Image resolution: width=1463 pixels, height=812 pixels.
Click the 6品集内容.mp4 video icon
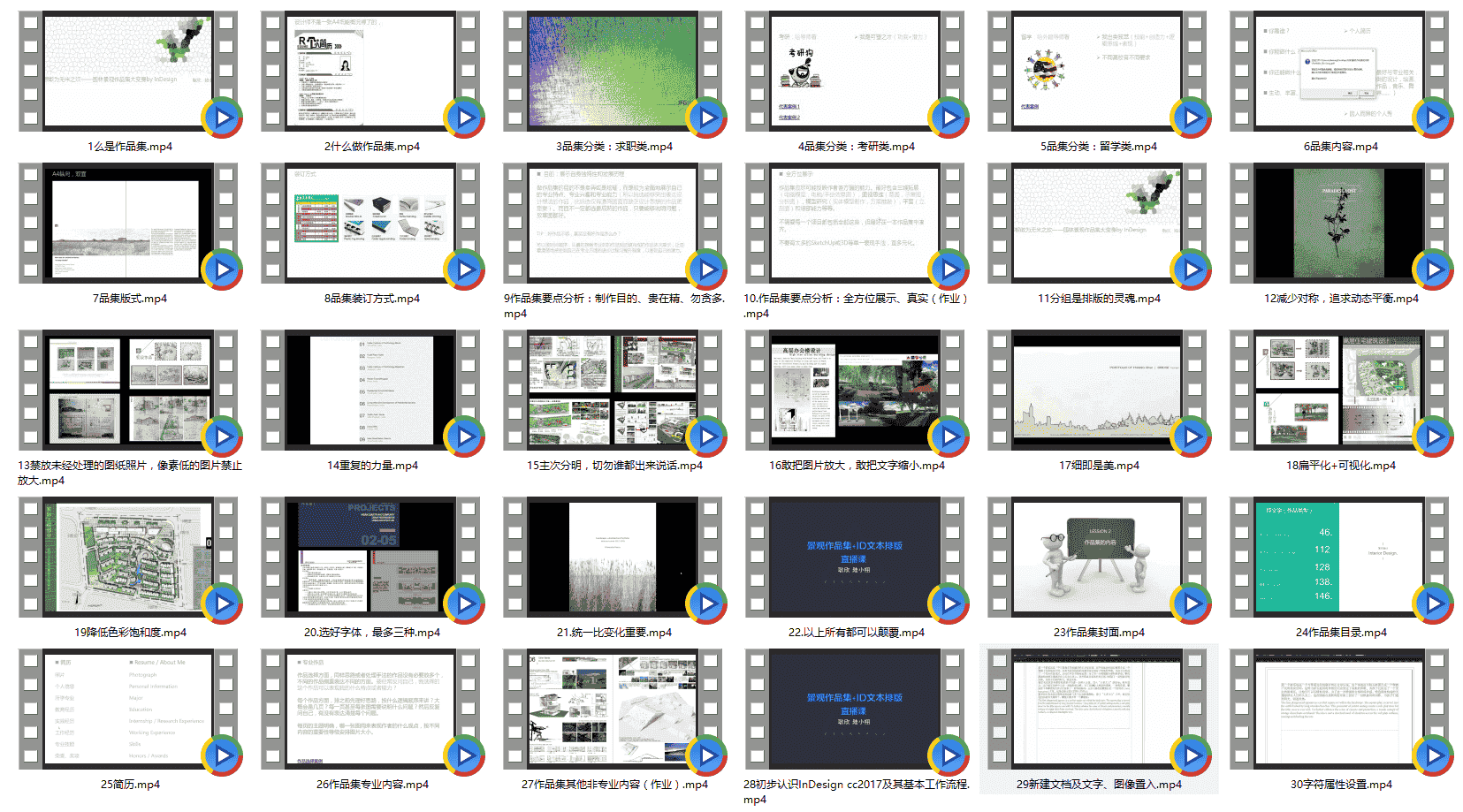click(1340, 72)
